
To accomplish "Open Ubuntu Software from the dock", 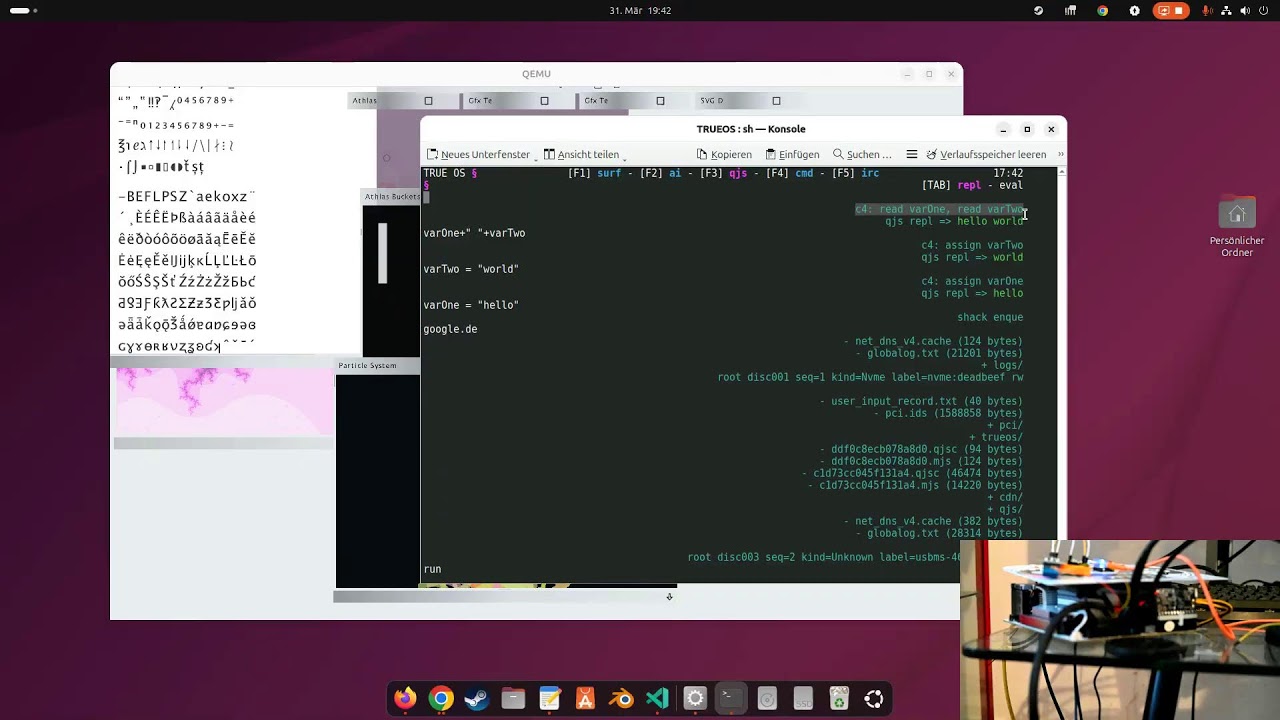I will tap(585, 699).
